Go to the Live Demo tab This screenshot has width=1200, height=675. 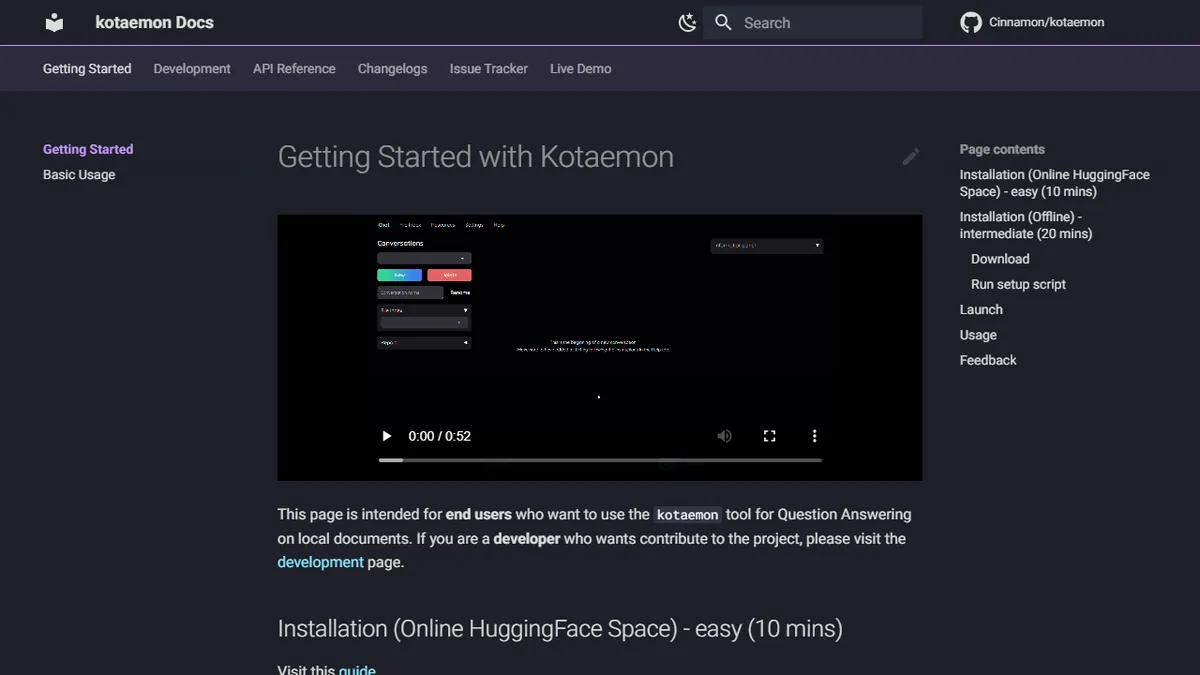tap(580, 69)
